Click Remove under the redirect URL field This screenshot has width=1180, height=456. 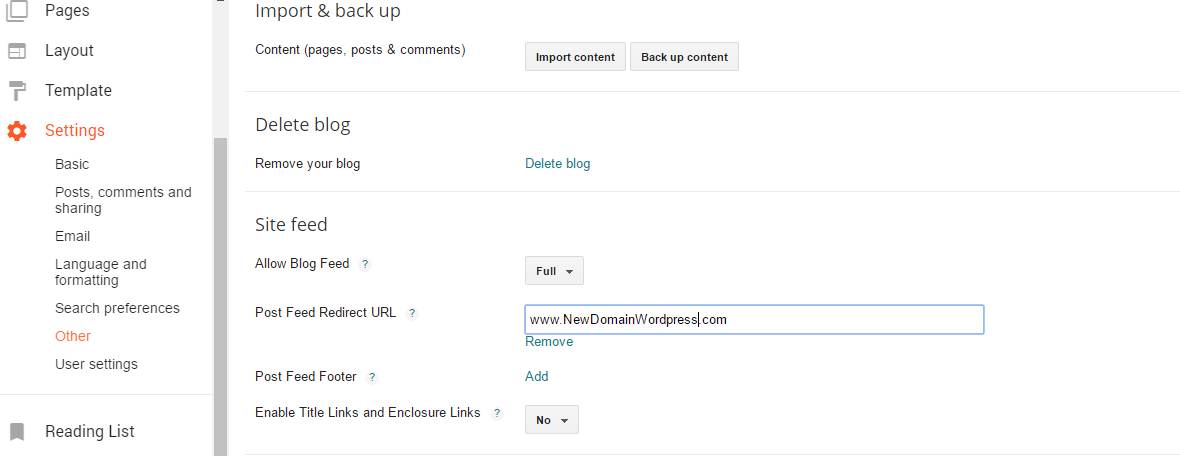549,342
